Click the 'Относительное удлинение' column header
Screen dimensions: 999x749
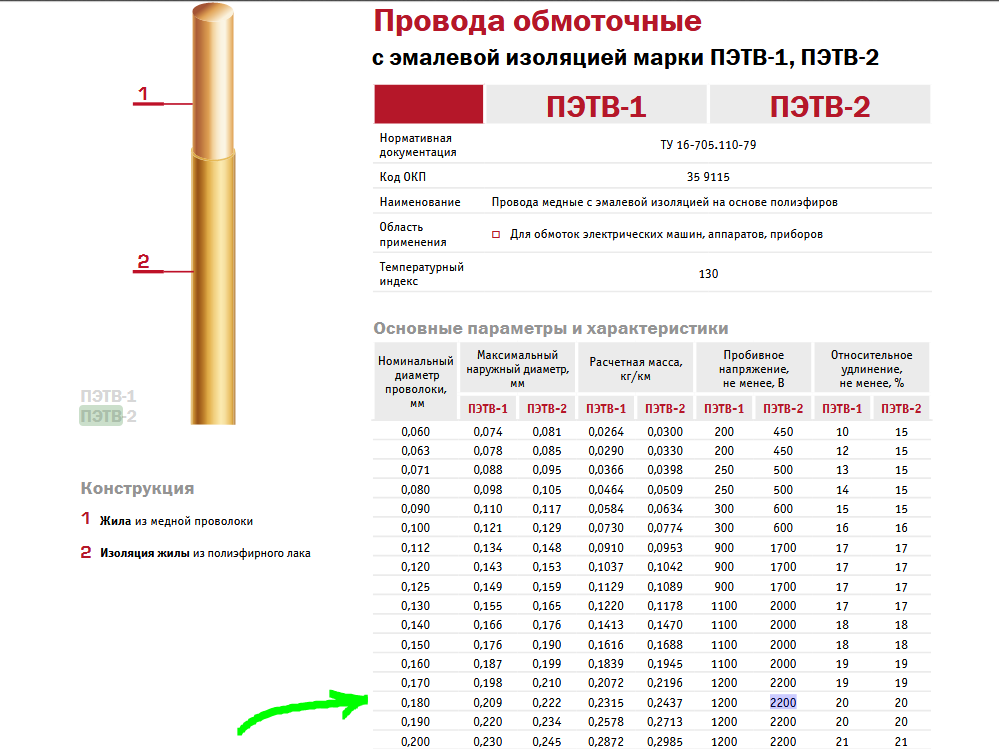click(871, 368)
